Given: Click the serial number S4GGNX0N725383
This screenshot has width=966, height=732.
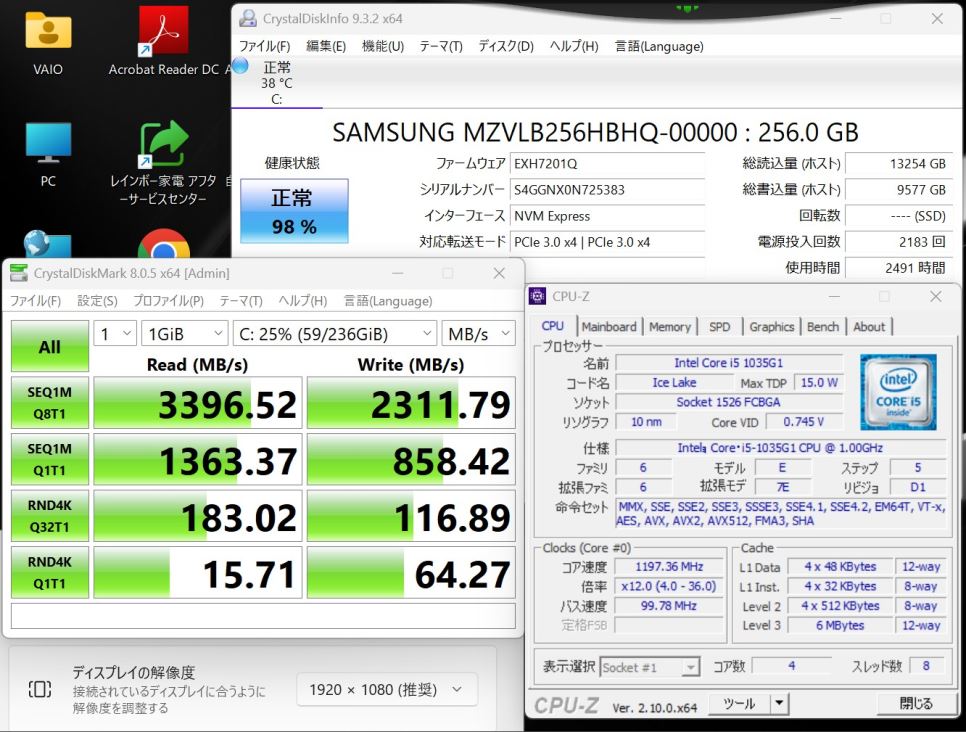Looking at the screenshot, I should pos(607,190).
